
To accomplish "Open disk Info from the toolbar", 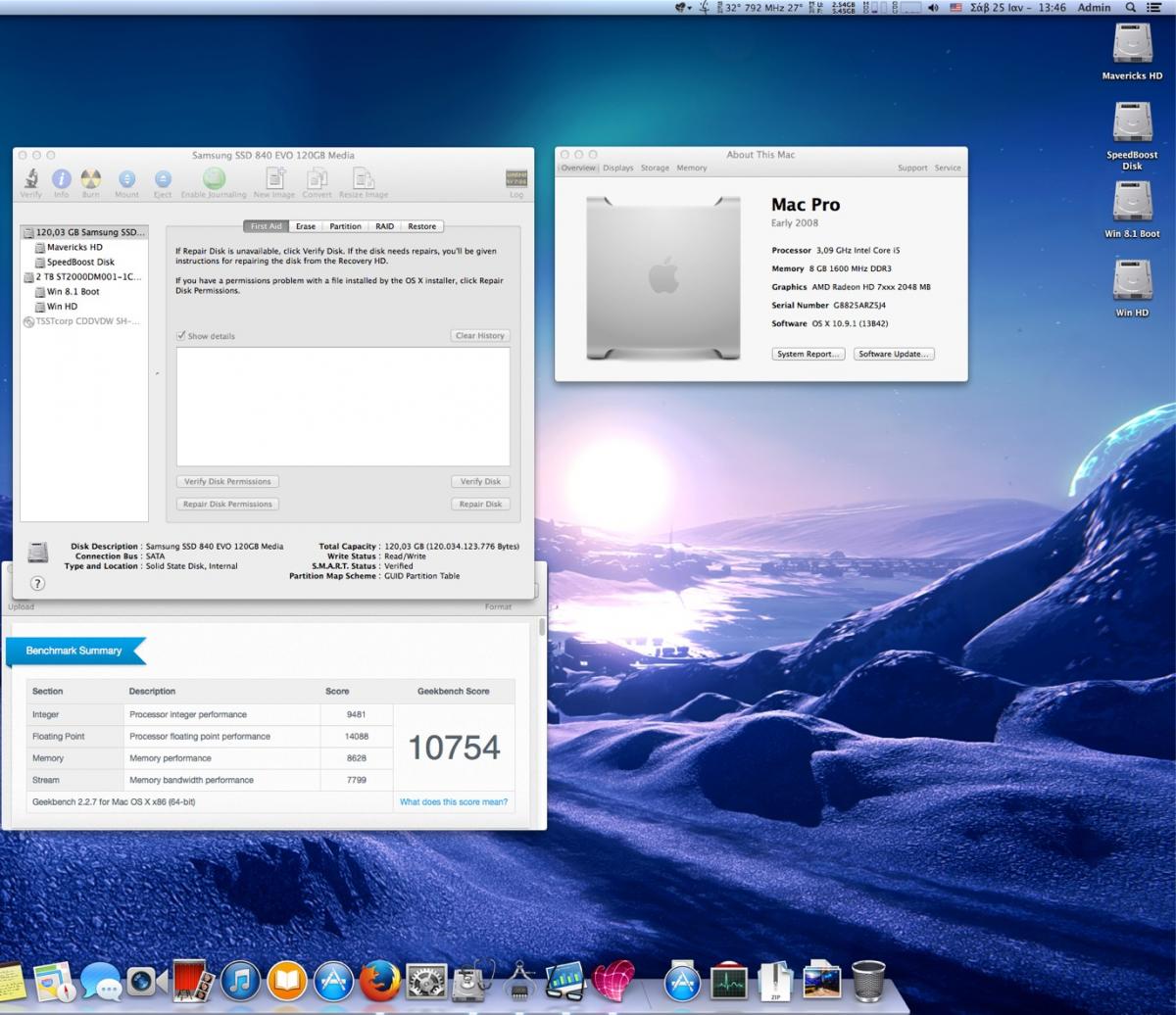I will (x=61, y=178).
